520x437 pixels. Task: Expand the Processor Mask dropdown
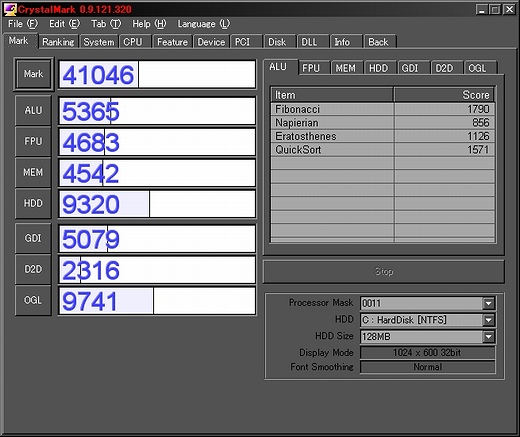coord(488,303)
